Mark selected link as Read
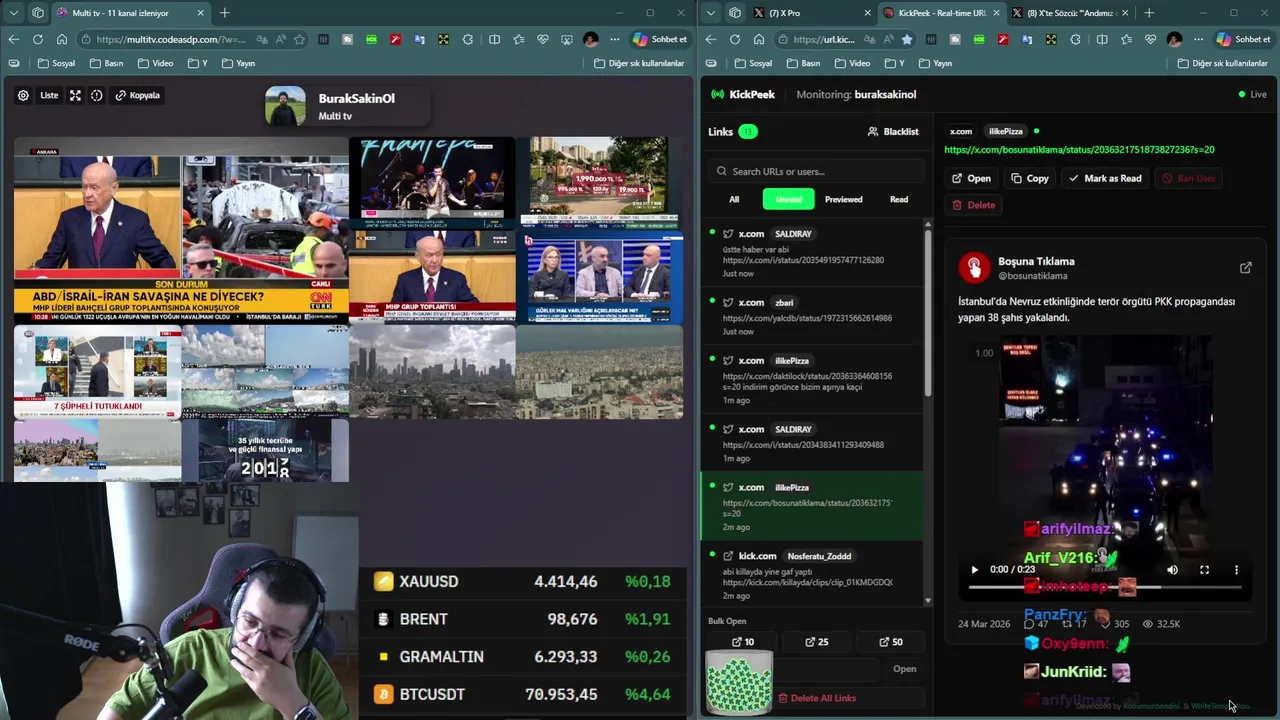This screenshot has height=720, width=1280. click(x=1105, y=178)
